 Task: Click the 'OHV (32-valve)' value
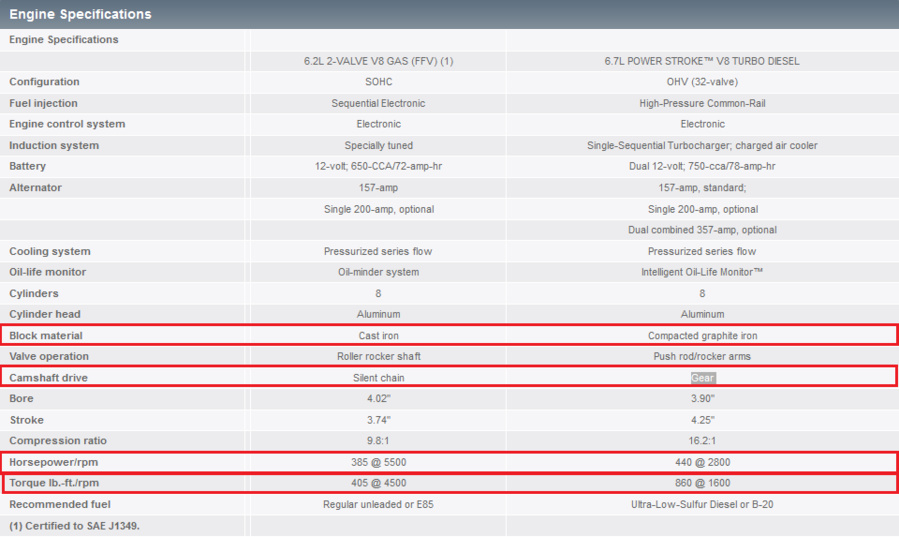point(702,82)
